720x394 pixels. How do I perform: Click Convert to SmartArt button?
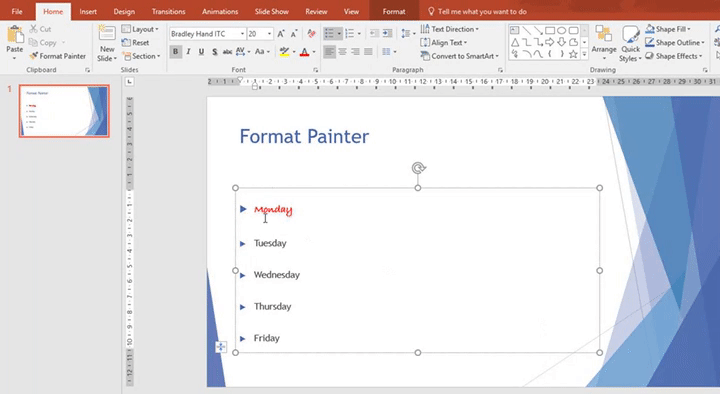[459, 56]
